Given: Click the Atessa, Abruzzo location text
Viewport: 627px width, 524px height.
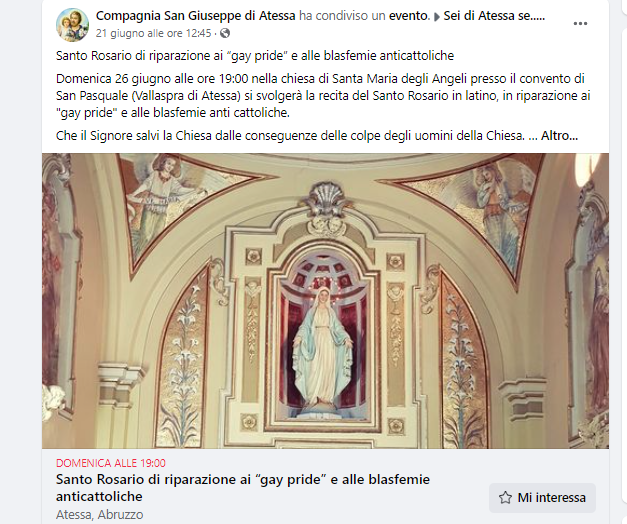Looking at the screenshot, I should 100,514.
